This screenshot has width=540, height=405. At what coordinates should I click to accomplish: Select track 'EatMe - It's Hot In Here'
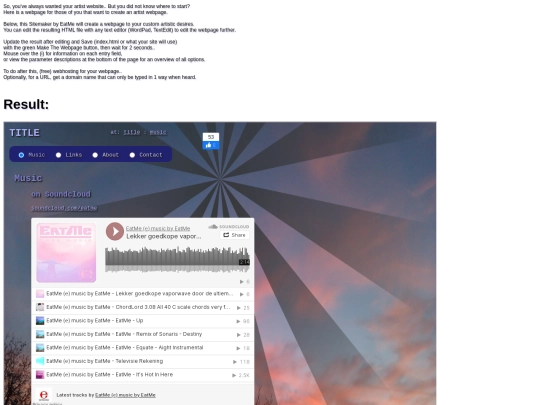[x=143, y=375]
